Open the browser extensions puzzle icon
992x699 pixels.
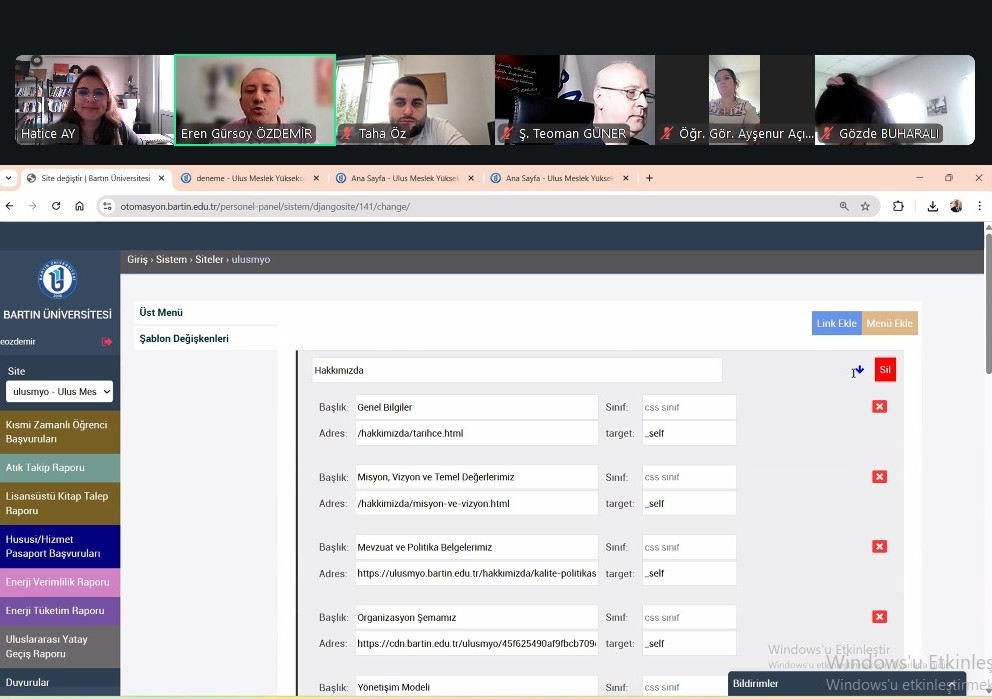coord(898,206)
